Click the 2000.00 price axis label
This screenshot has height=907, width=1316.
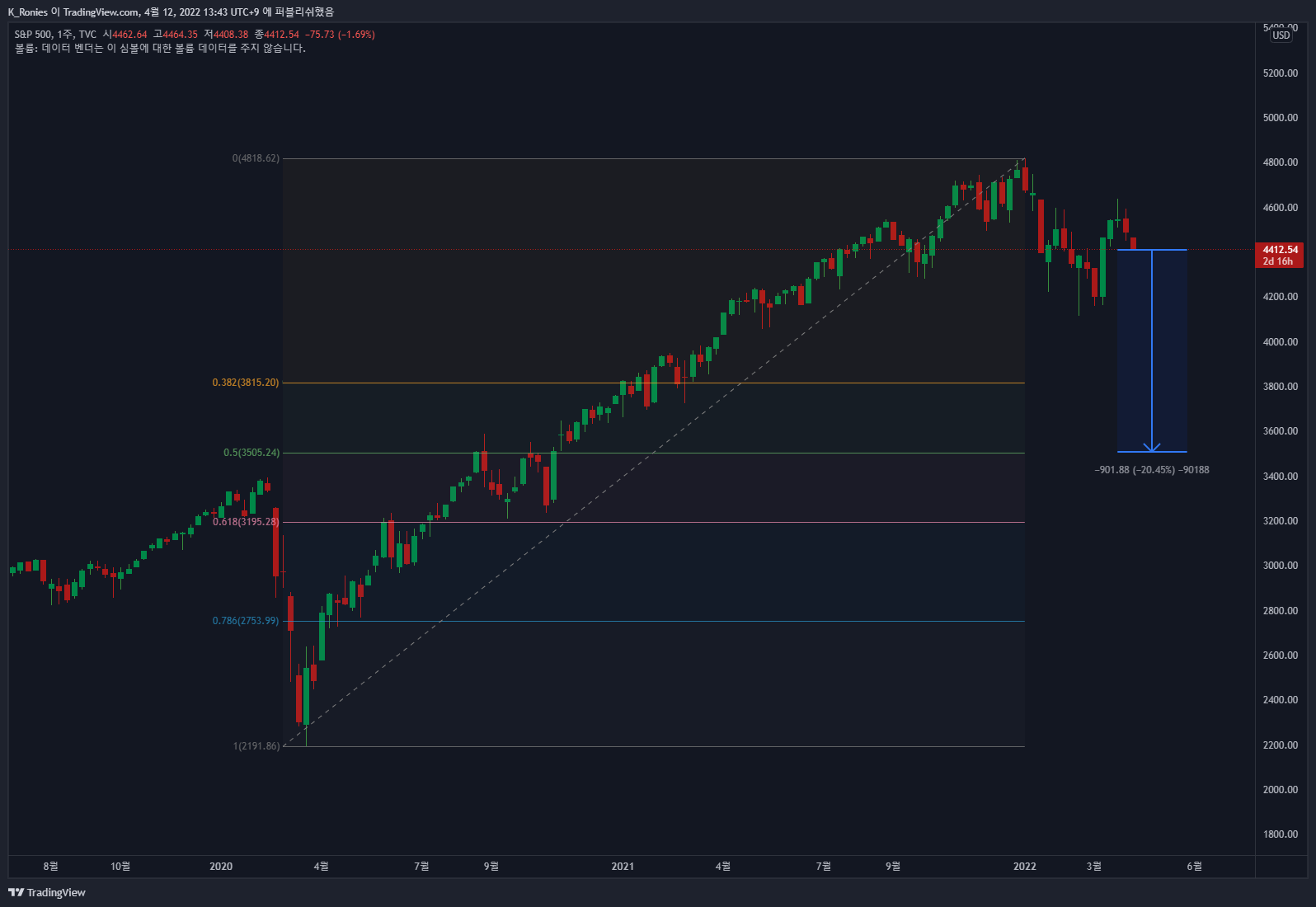pos(1280,790)
